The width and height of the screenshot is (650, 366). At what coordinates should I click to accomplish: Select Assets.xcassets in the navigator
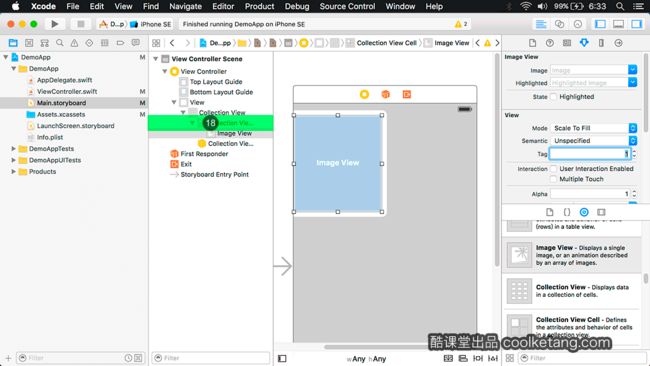tap(61, 114)
